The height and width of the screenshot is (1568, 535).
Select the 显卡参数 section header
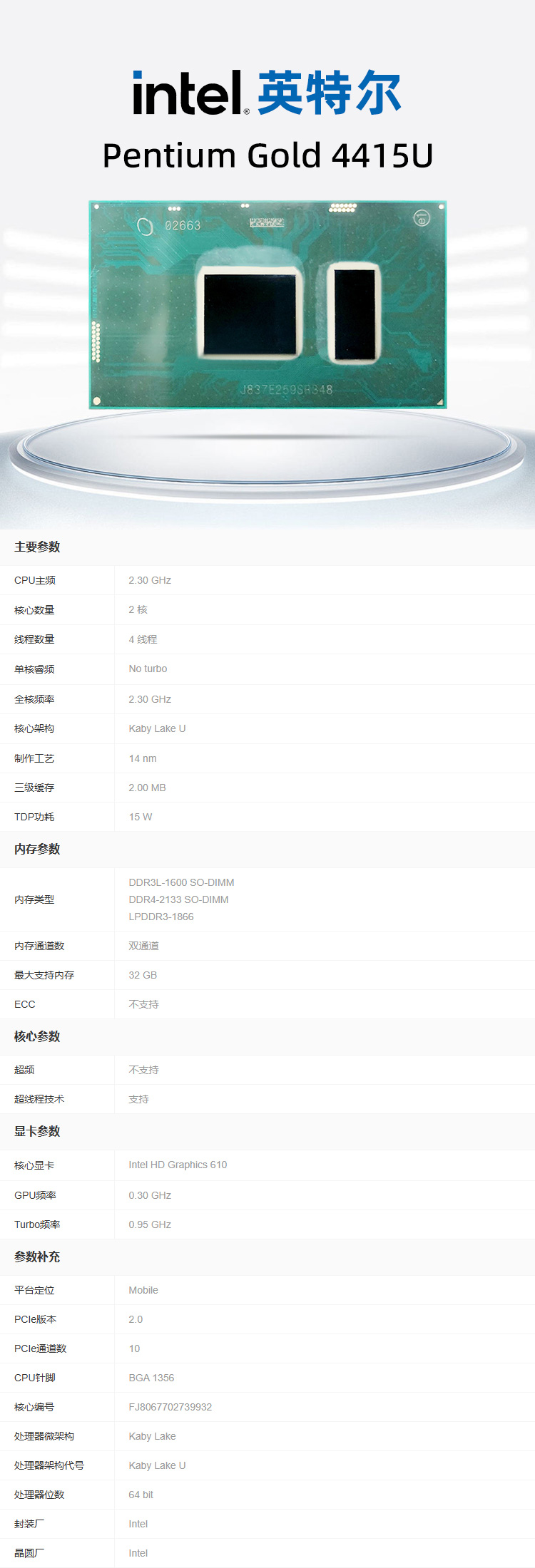point(37,1131)
